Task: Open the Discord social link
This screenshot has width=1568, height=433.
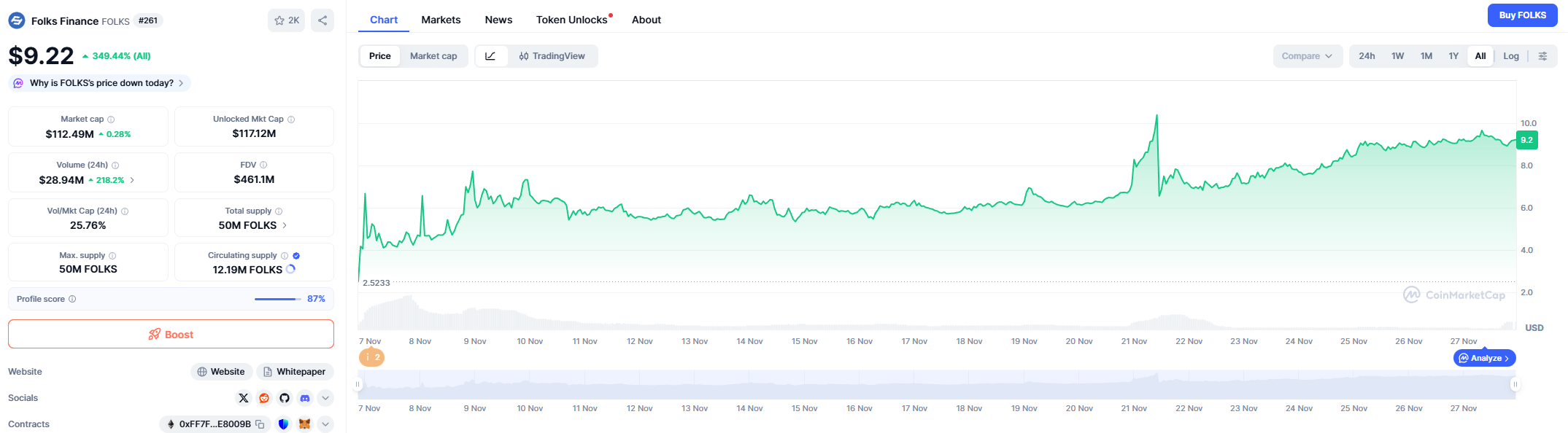Action: click(x=305, y=398)
